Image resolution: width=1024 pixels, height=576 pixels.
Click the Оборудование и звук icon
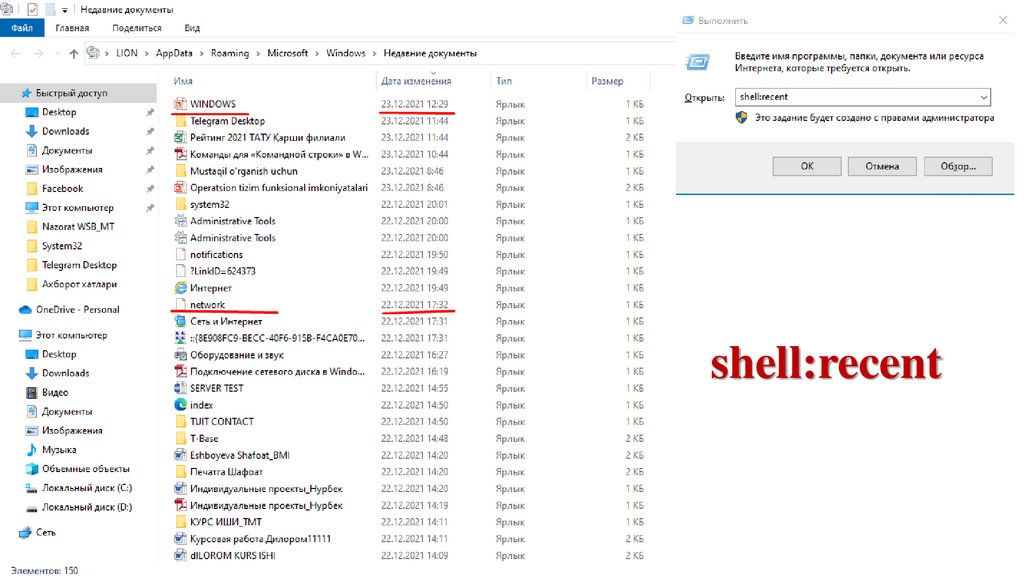[180, 355]
